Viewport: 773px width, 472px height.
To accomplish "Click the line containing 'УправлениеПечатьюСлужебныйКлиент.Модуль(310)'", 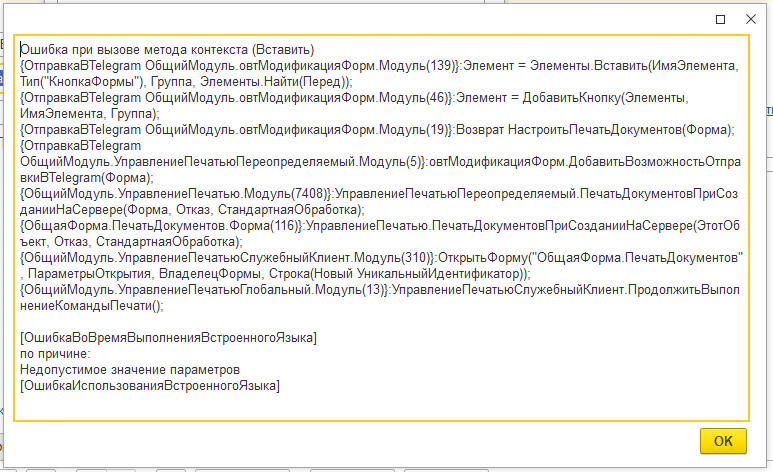I will [x=381, y=258].
